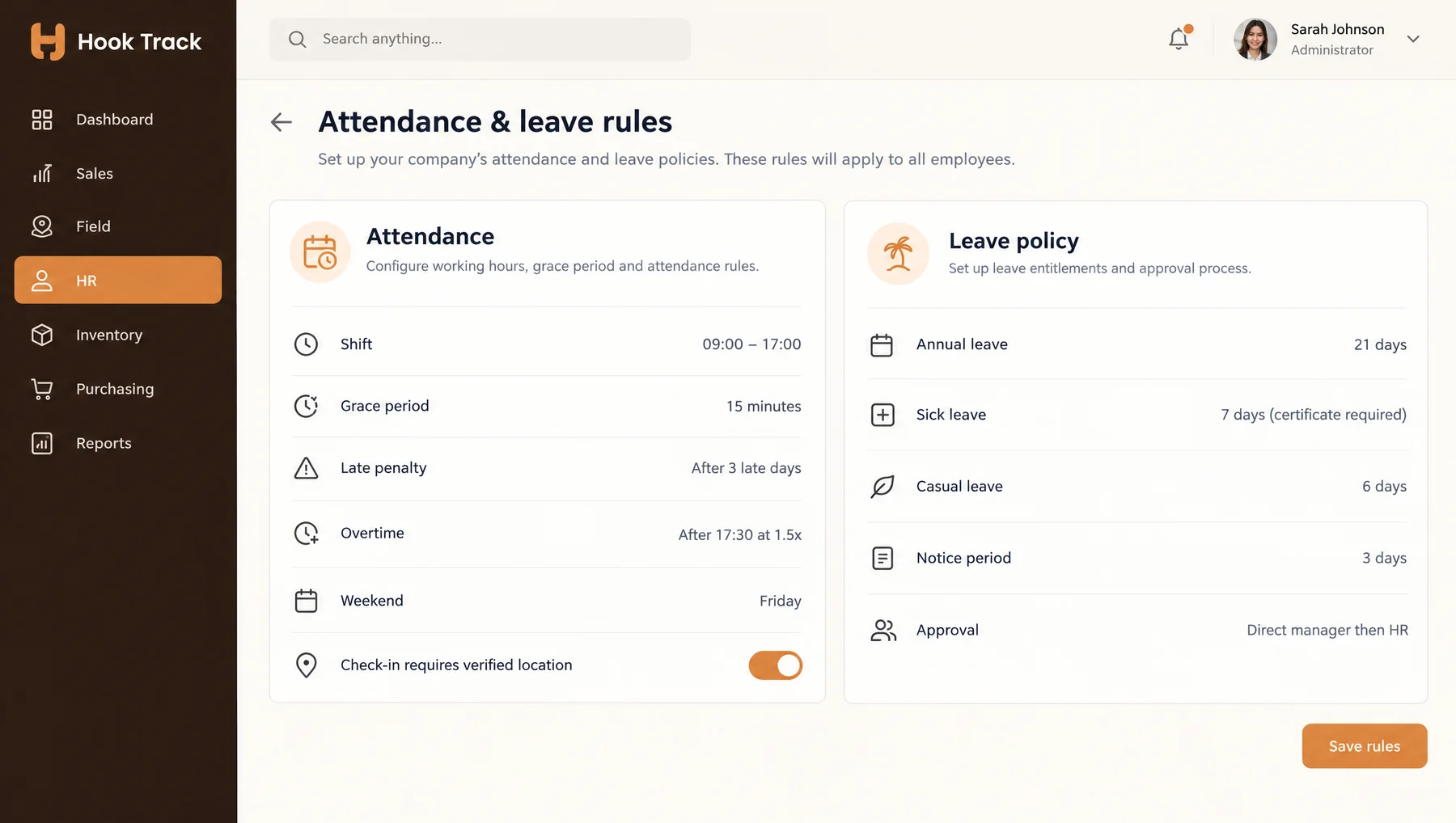Click the Casual leave leaf icon
This screenshot has height=823, width=1456.
(882, 487)
